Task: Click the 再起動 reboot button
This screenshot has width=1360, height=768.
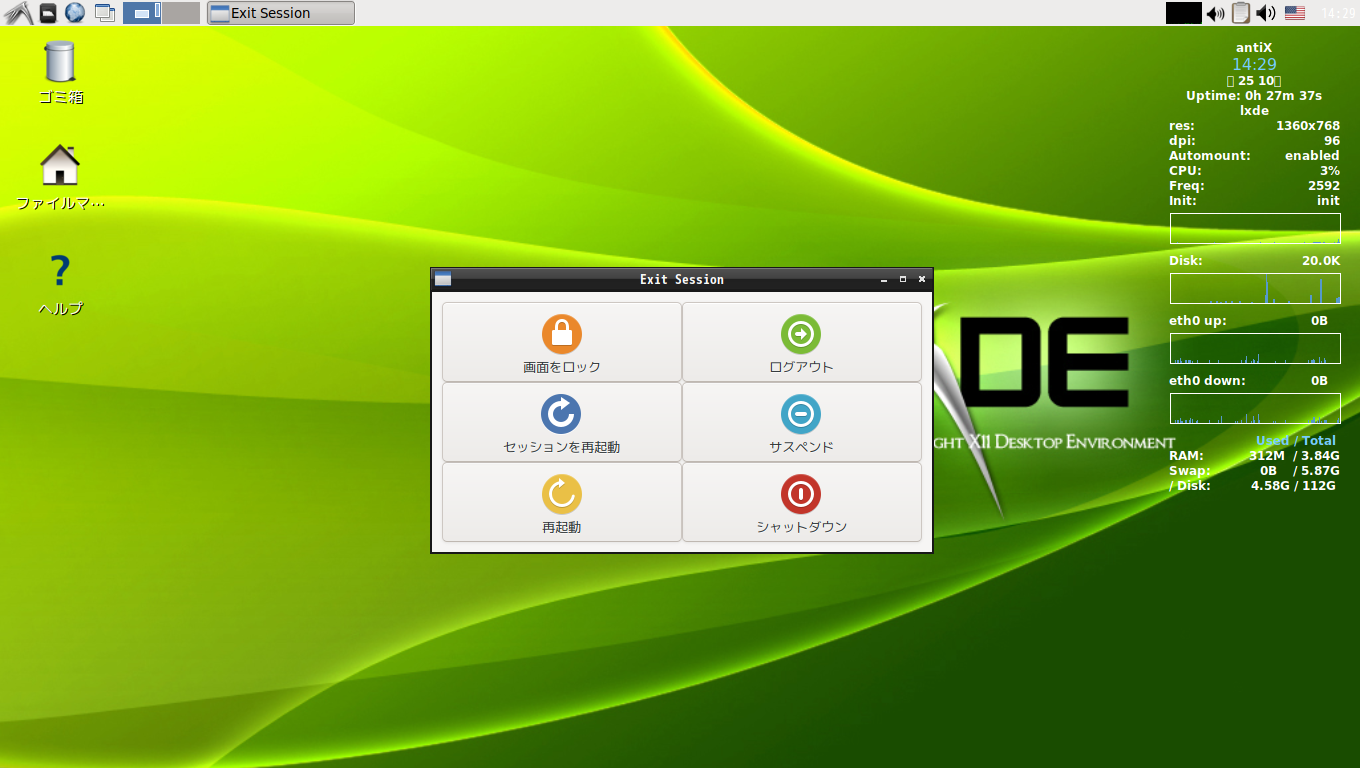Action: click(561, 502)
